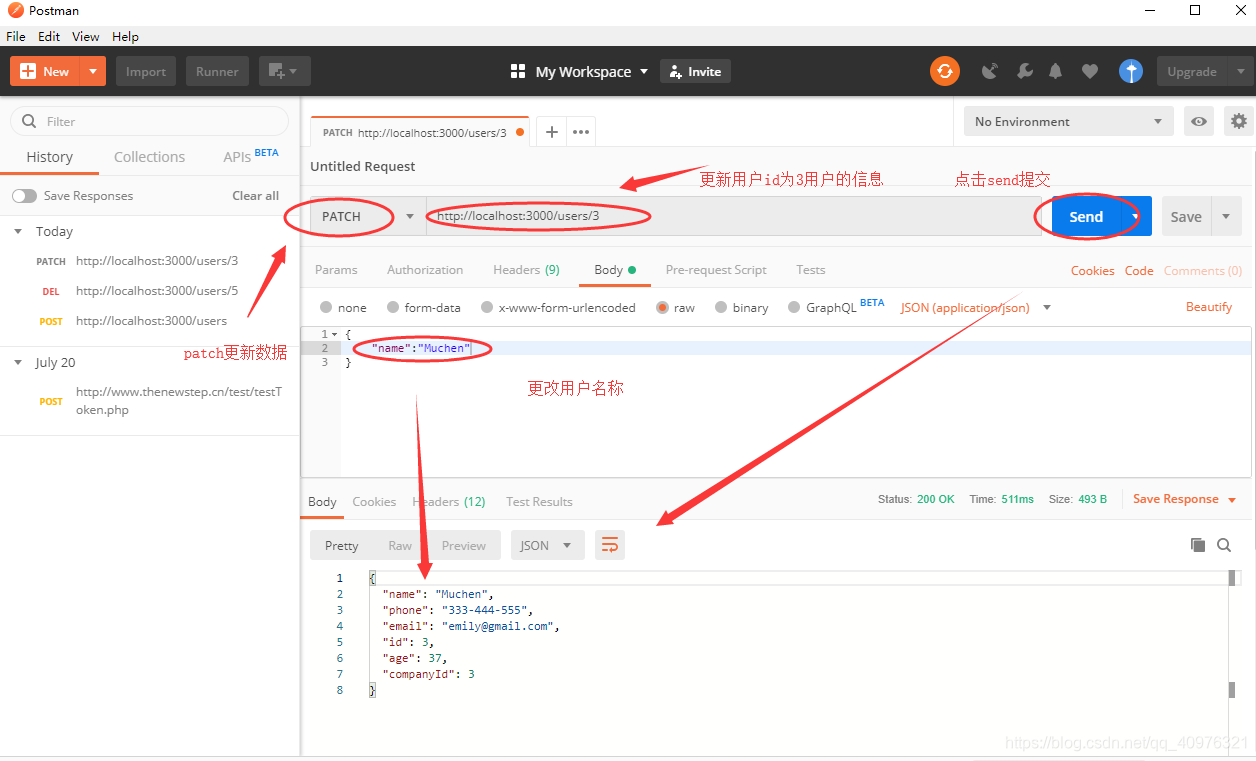Open the No Environment dropdown
The width and height of the screenshot is (1256, 761).
[x=1069, y=121]
